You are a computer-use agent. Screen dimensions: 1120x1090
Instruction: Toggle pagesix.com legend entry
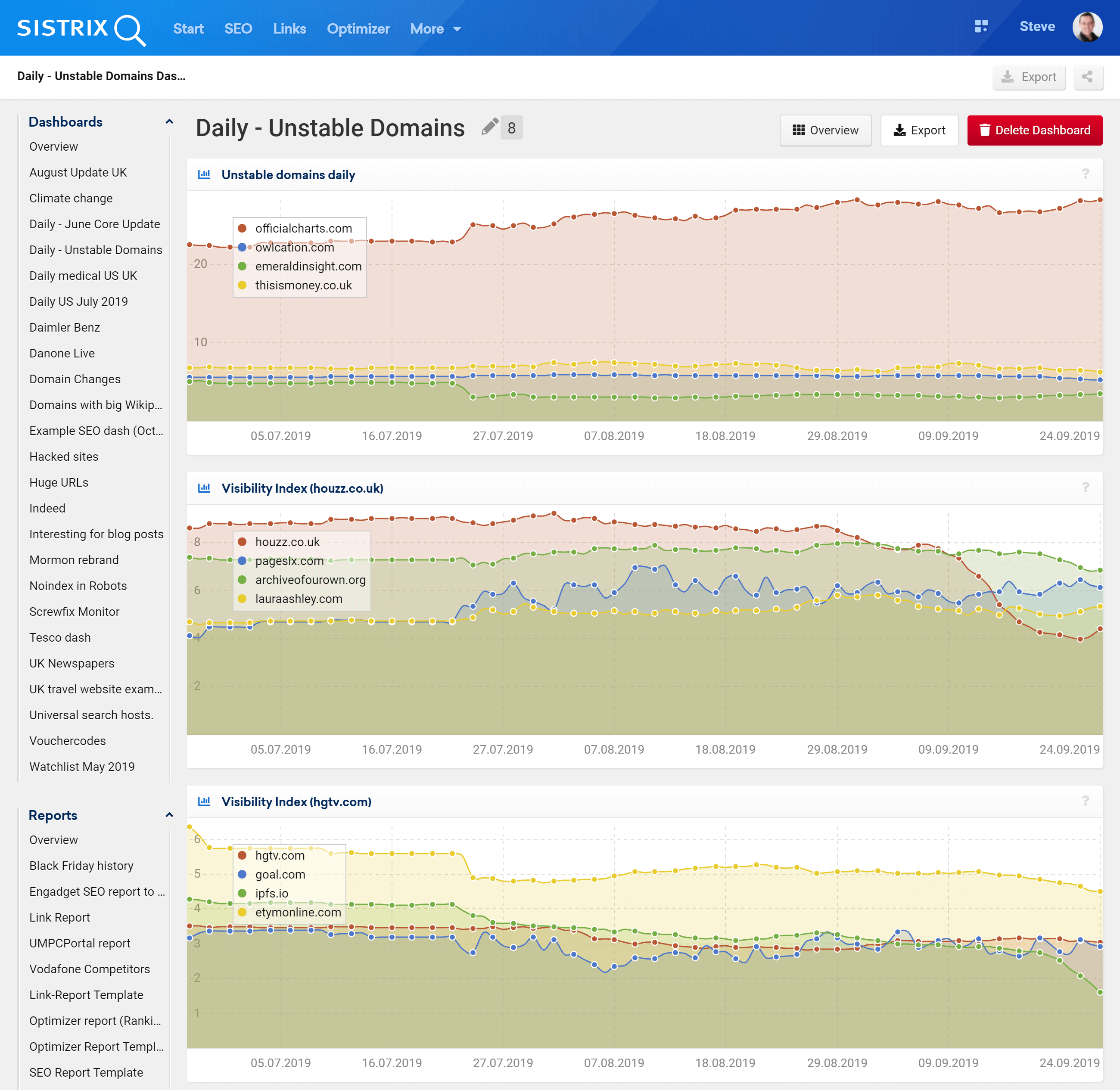pyautogui.click(x=280, y=560)
